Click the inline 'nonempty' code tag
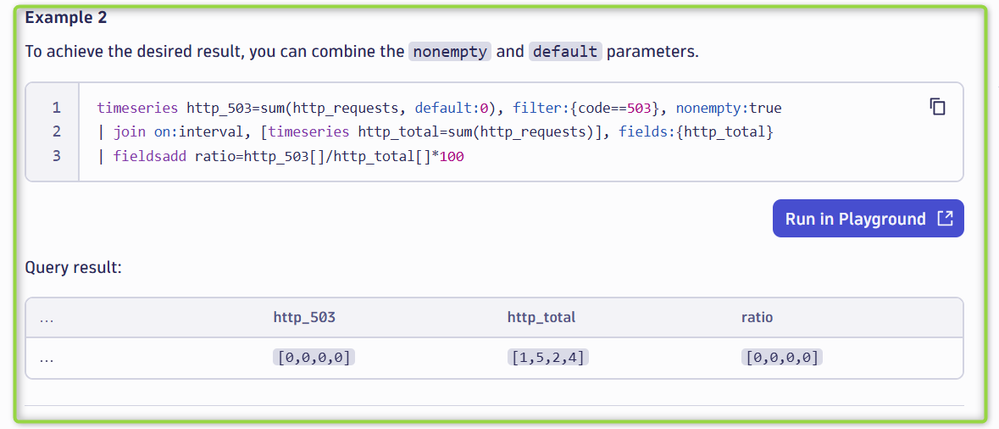This screenshot has height=429, width=999. (449, 51)
